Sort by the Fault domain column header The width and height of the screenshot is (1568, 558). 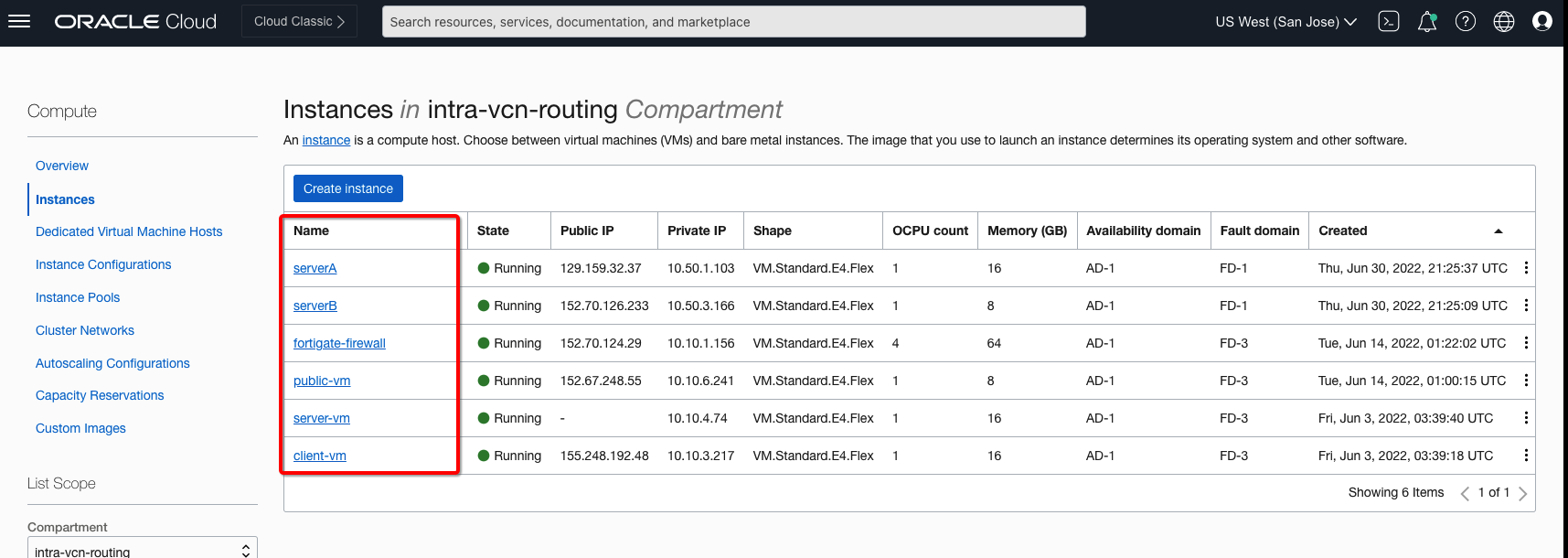(x=1260, y=231)
